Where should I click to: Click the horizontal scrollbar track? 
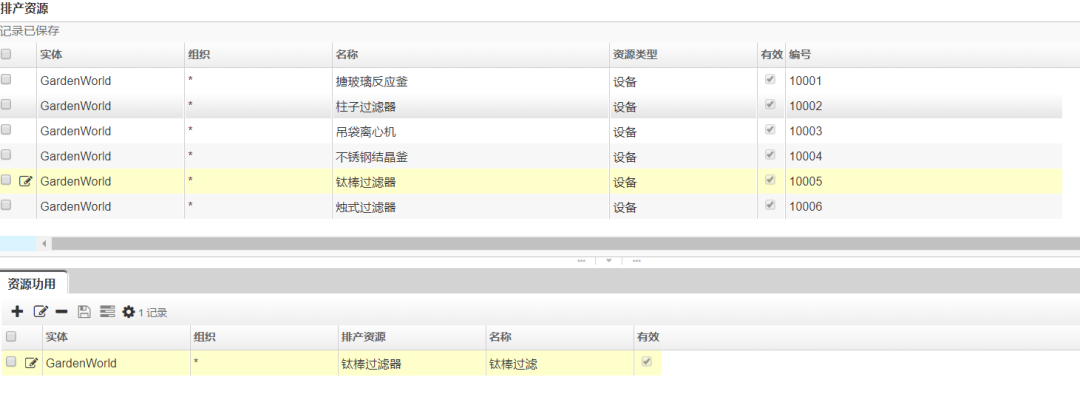point(565,243)
